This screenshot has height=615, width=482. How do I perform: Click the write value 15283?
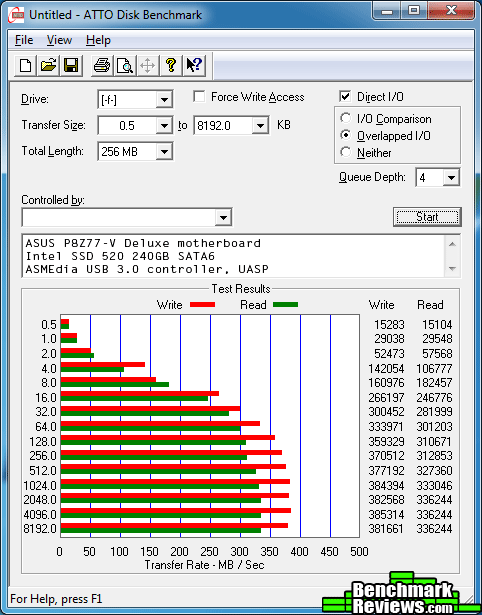coord(389,325)
